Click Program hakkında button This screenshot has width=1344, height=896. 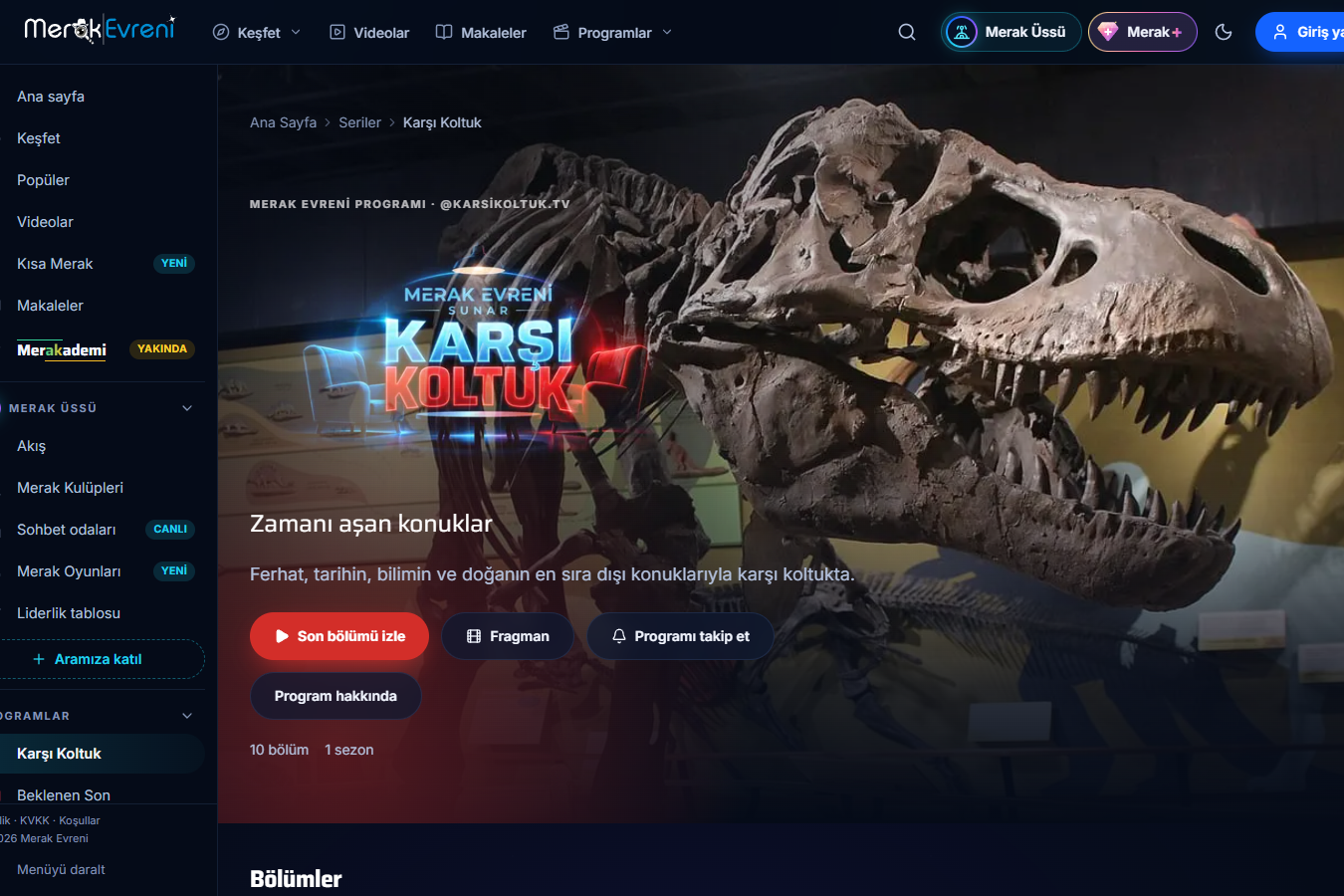pyautogui.click(x=336, y=696)
